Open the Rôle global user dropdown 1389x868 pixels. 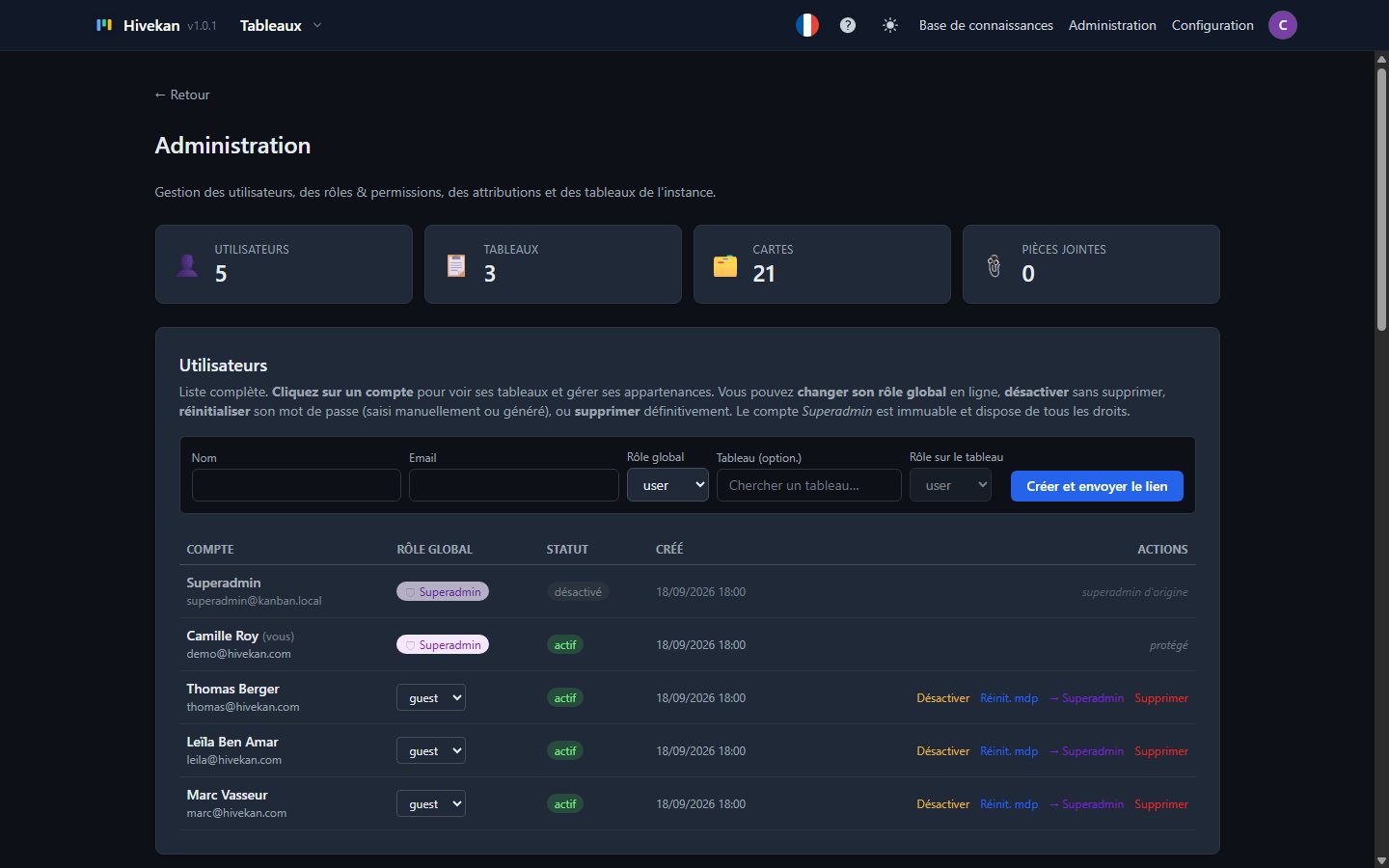[668, 485]
